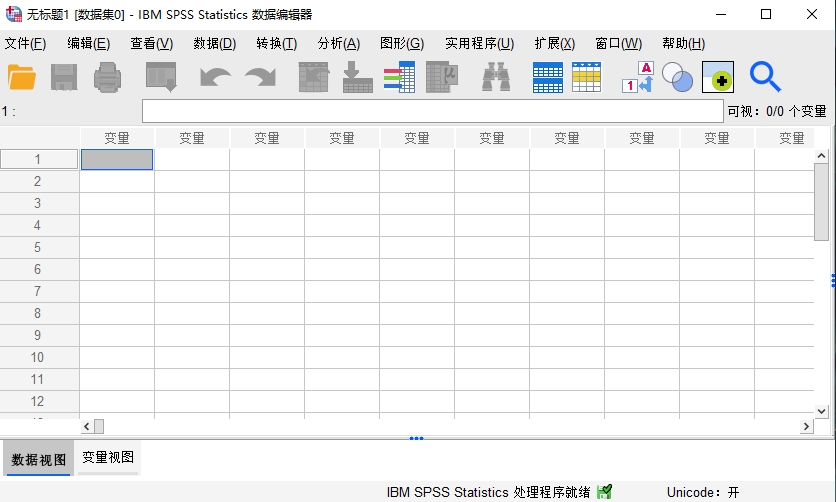Click the Go to variable icon

[x=357, y=77]
